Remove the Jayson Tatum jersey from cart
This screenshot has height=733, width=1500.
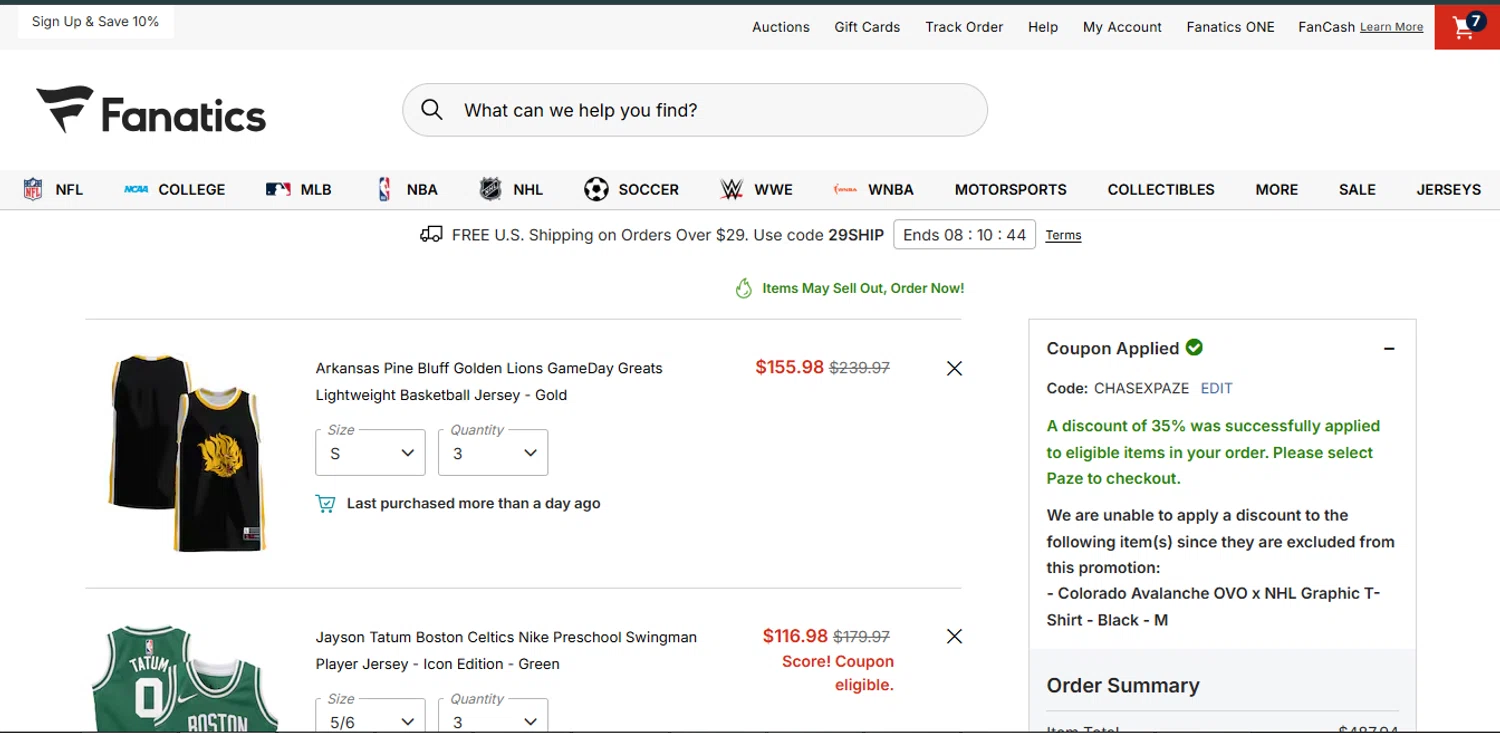coord(954,637)
